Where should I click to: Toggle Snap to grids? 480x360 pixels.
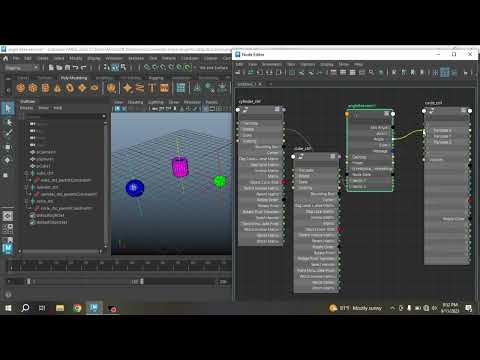click(147, 68)
